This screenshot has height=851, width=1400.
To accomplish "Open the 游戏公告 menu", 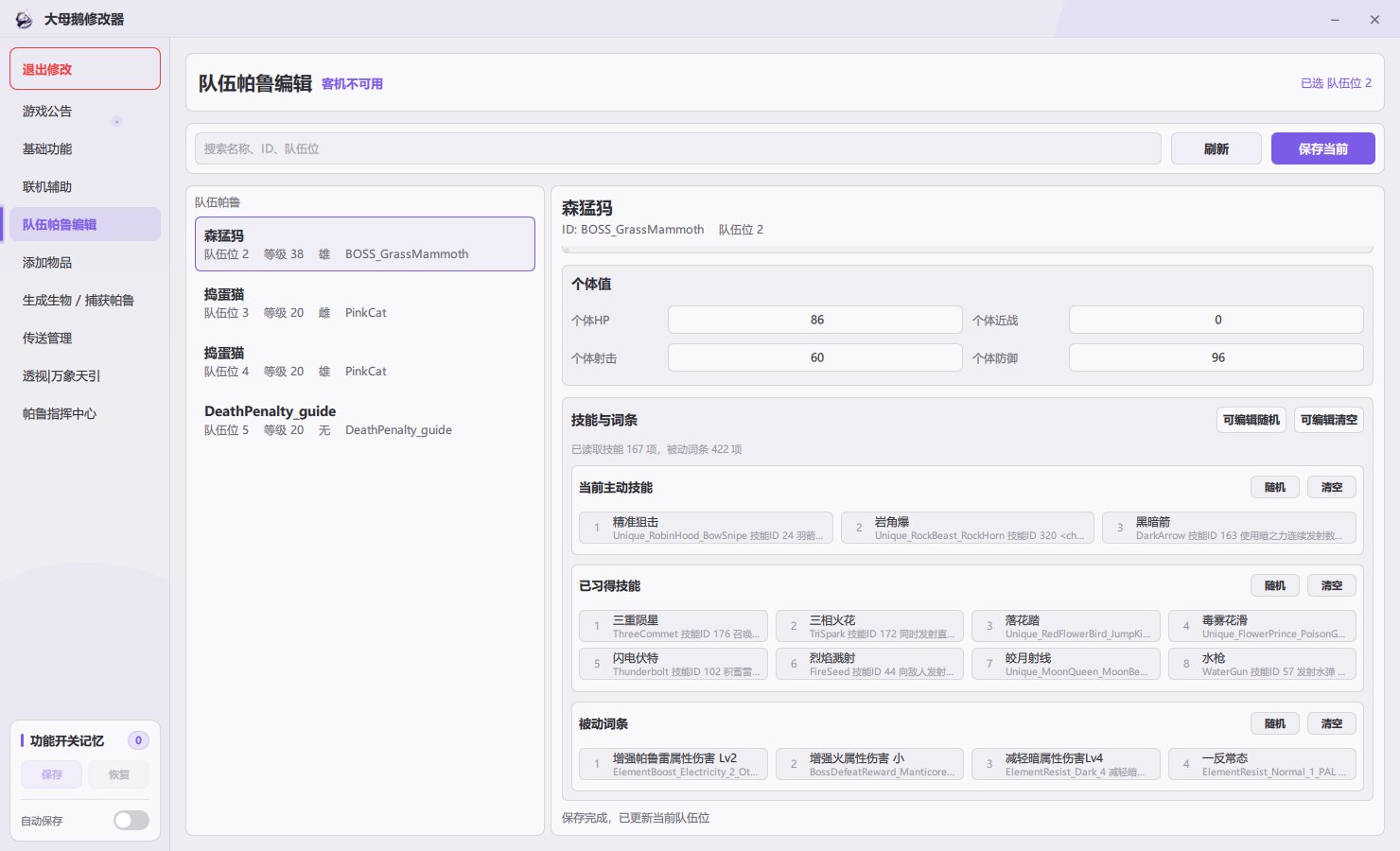I will tap(85, 112).
